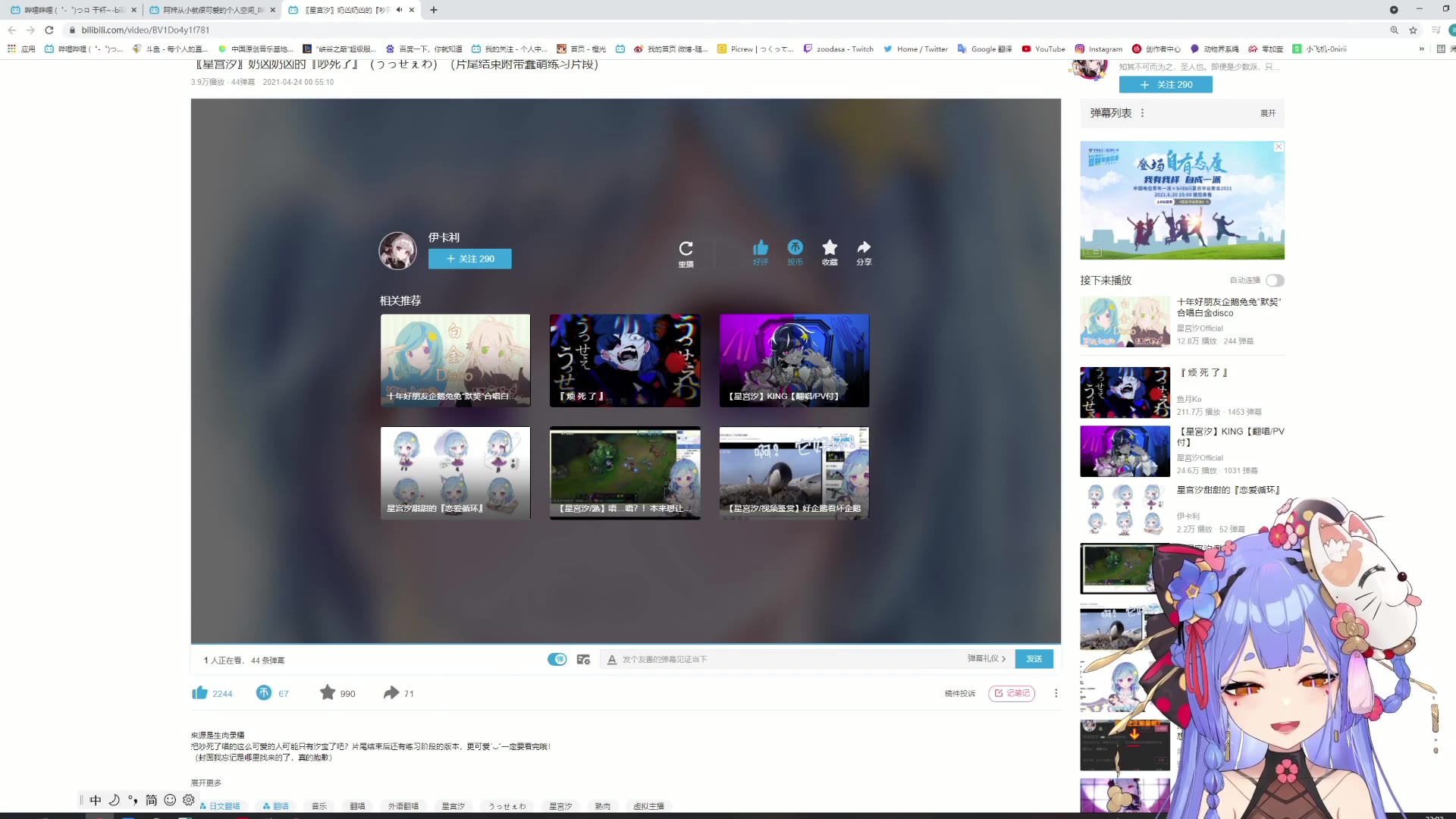Like the video from the end screen

coord(761,252)
